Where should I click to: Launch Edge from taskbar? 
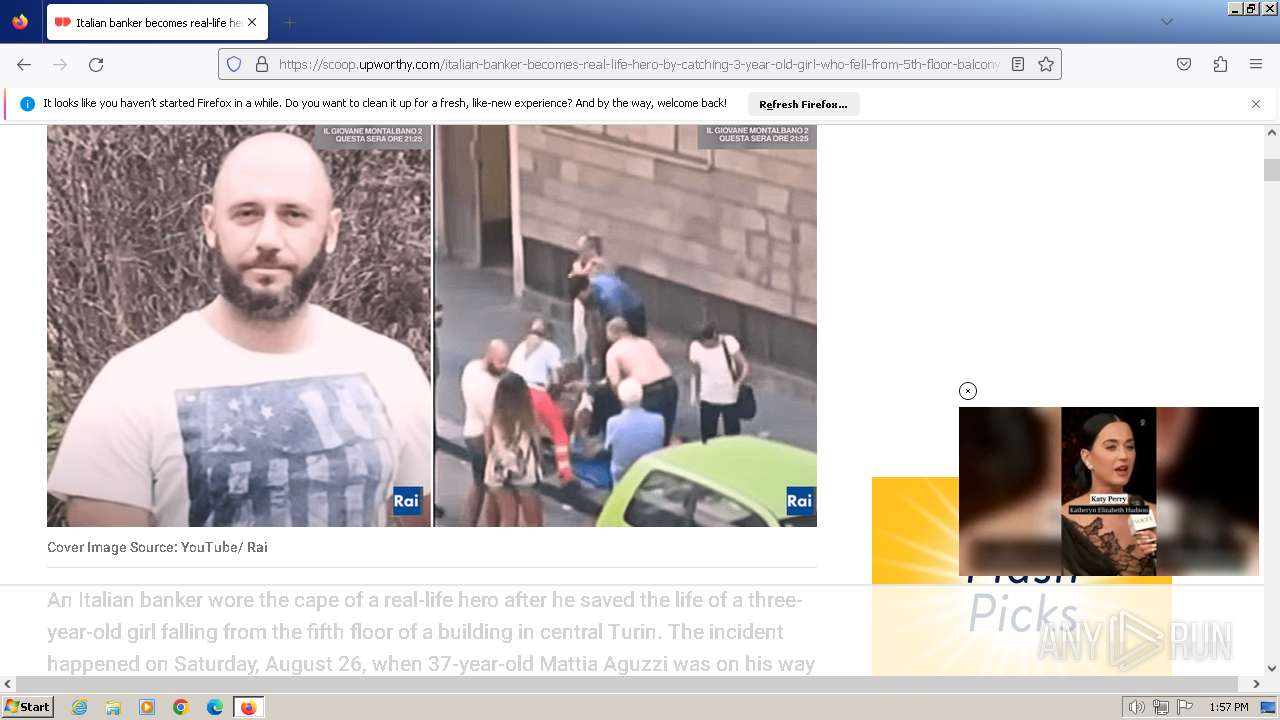click(x=215, y=707)
